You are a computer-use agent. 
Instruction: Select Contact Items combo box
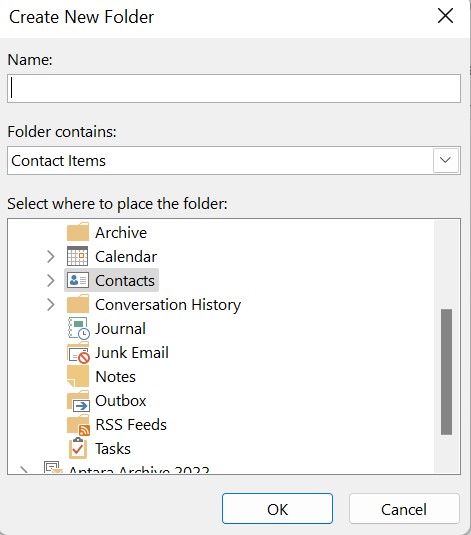tap(234, 160)
